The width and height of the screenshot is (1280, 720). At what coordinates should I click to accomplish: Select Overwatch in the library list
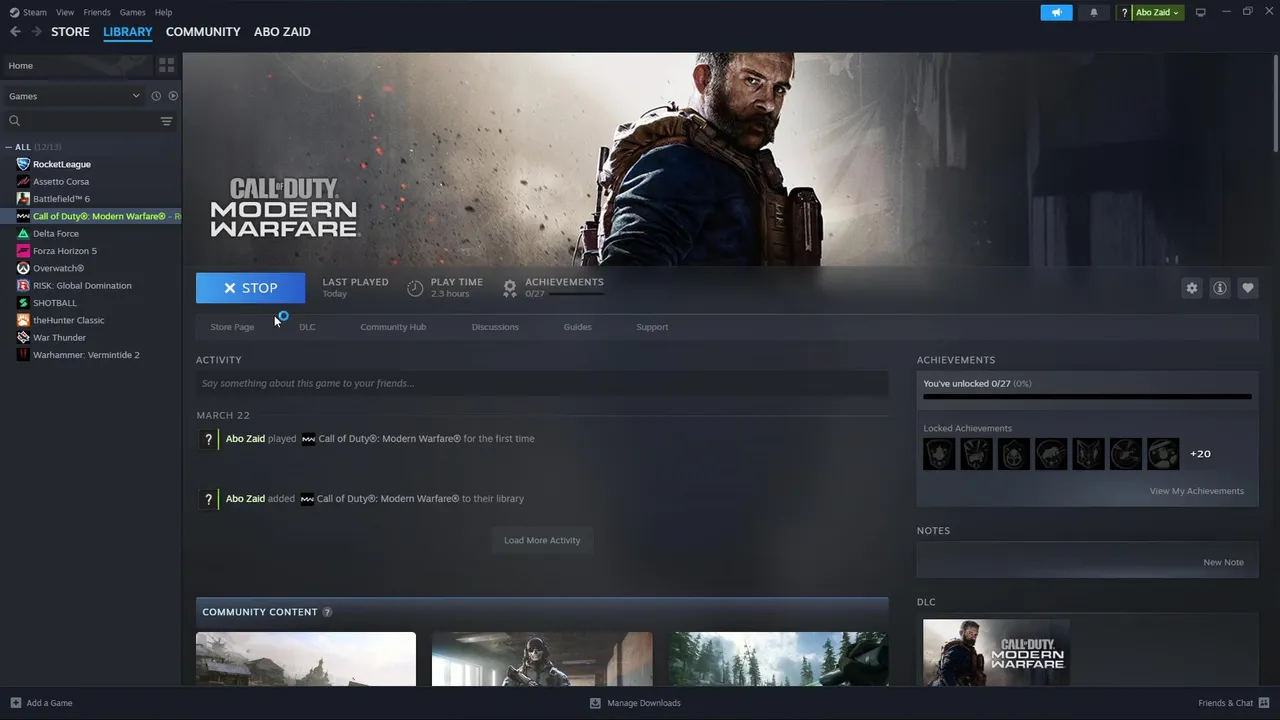pos(58,268)
